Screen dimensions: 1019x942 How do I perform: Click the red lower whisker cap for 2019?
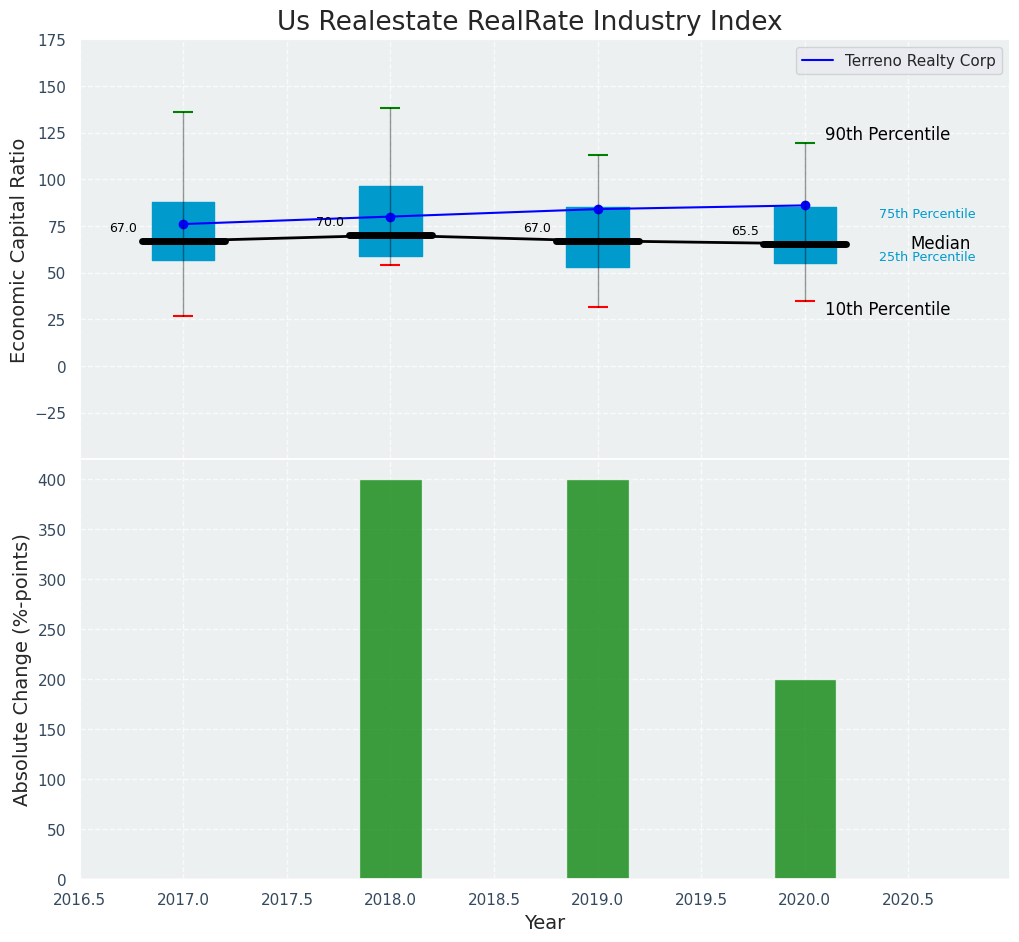click(x=598, y=307)
